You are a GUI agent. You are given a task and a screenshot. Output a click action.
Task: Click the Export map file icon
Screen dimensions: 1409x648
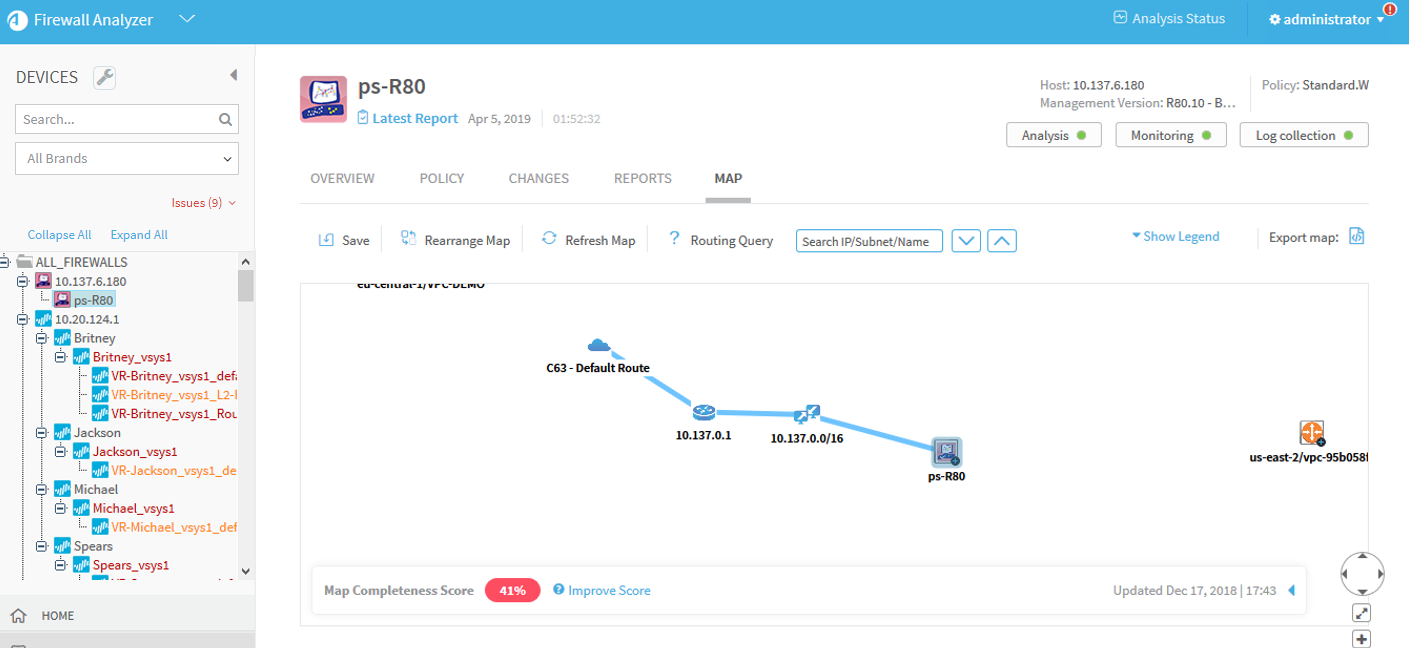coord(1356,237)
